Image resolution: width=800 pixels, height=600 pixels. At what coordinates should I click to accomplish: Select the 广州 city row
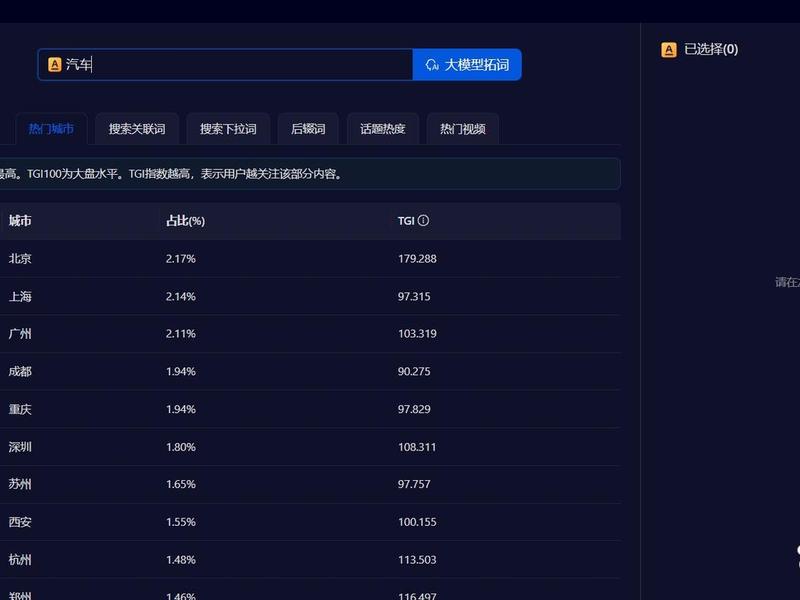pos(310,334)
